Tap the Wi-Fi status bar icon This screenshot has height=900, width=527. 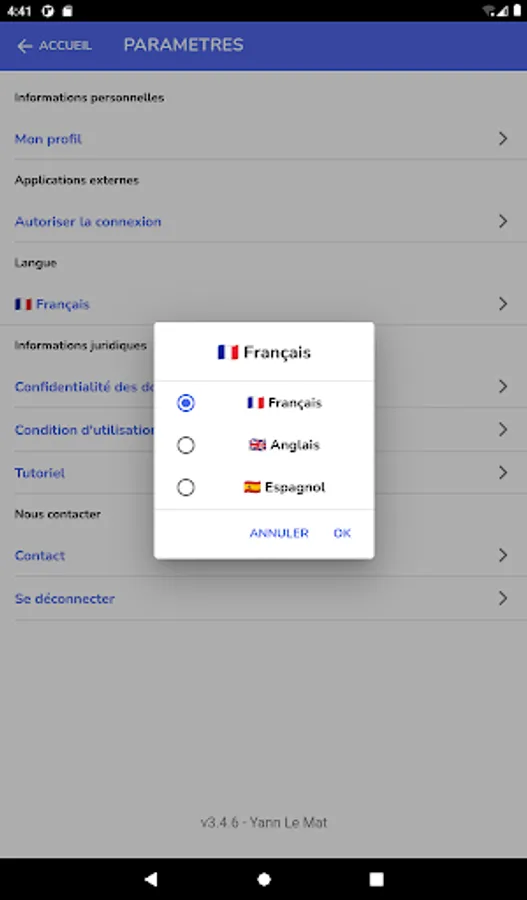[x=489, y=10]
